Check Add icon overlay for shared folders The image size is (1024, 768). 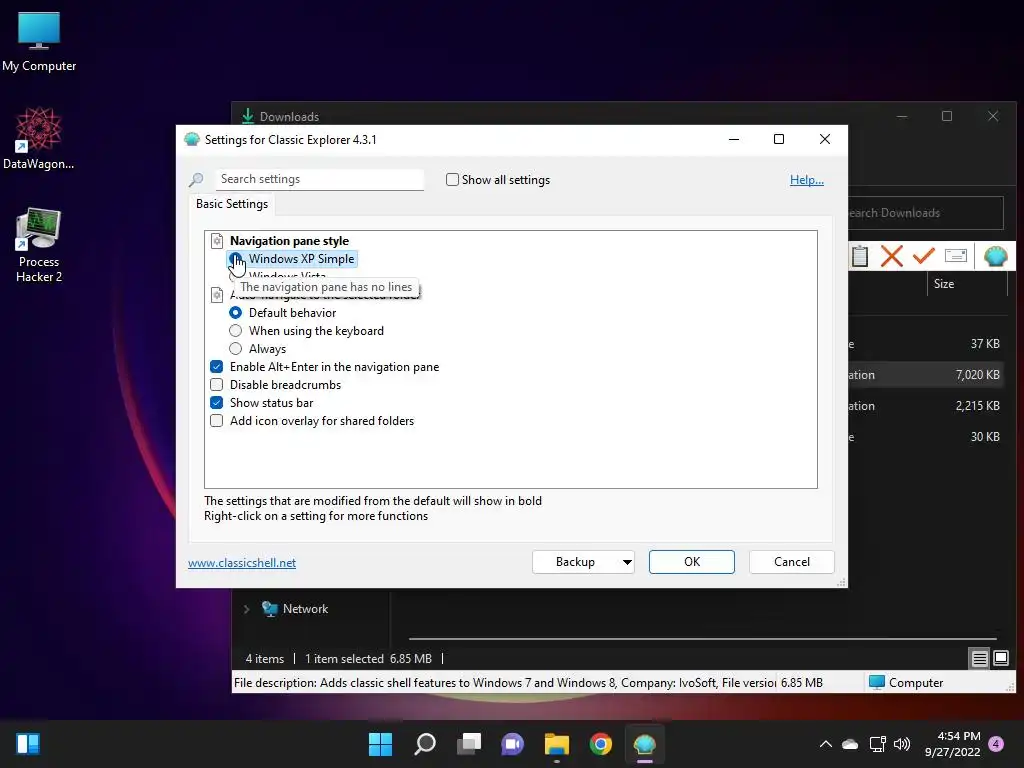(217, 421)
